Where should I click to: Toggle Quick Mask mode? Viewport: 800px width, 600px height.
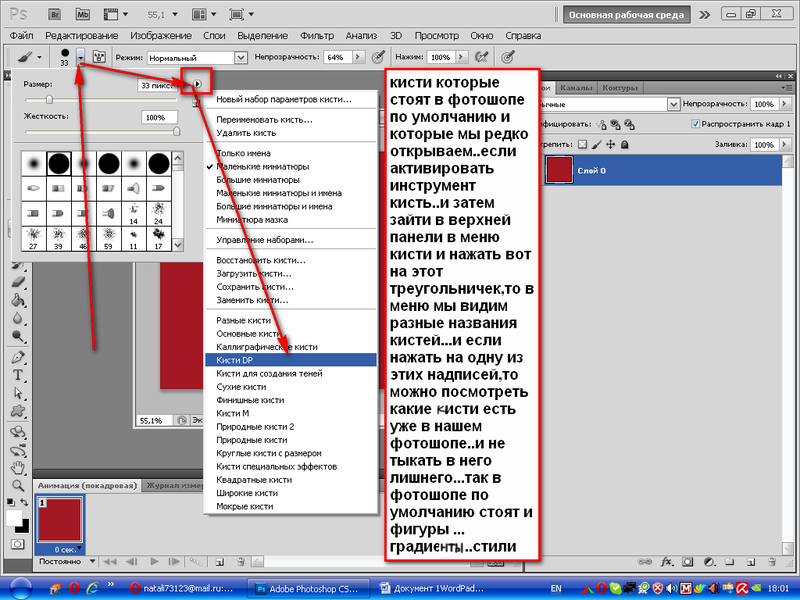(x=17, y=544)
